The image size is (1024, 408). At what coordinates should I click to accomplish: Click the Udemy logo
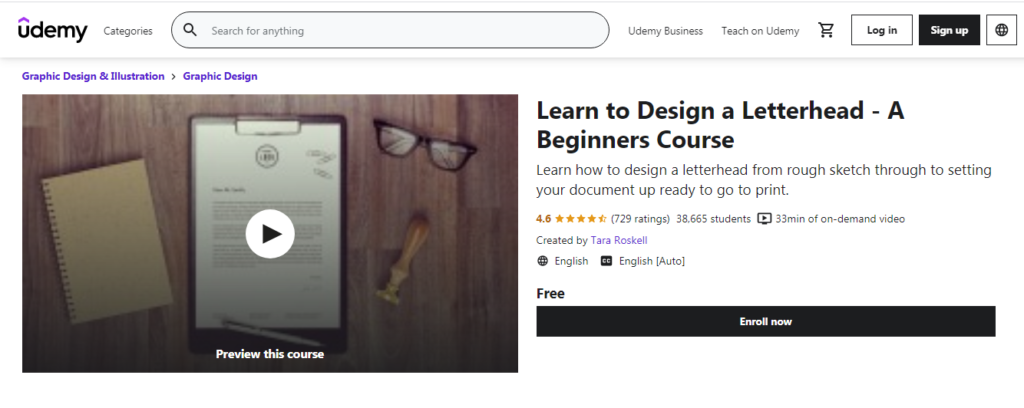click(52, 30)
